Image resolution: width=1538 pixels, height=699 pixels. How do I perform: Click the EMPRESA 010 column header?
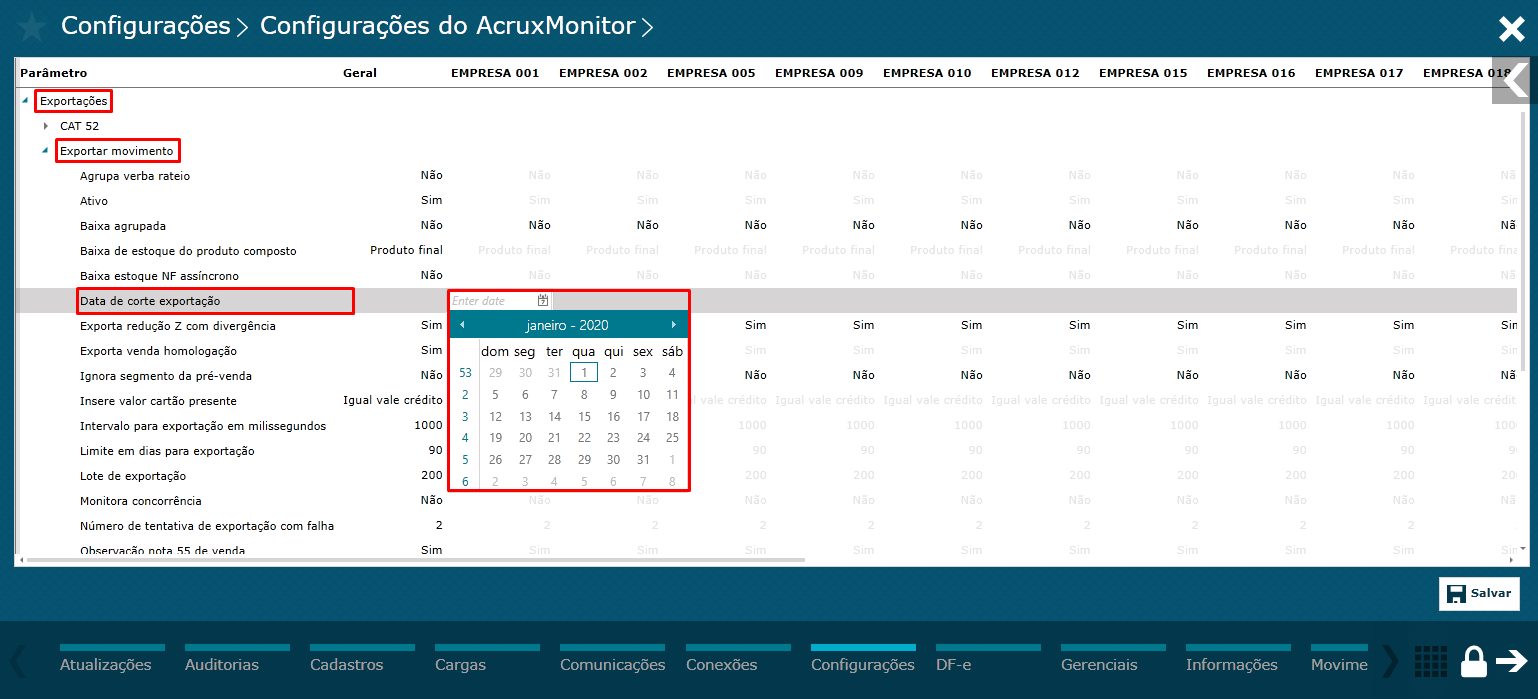[x=927, y=73]
